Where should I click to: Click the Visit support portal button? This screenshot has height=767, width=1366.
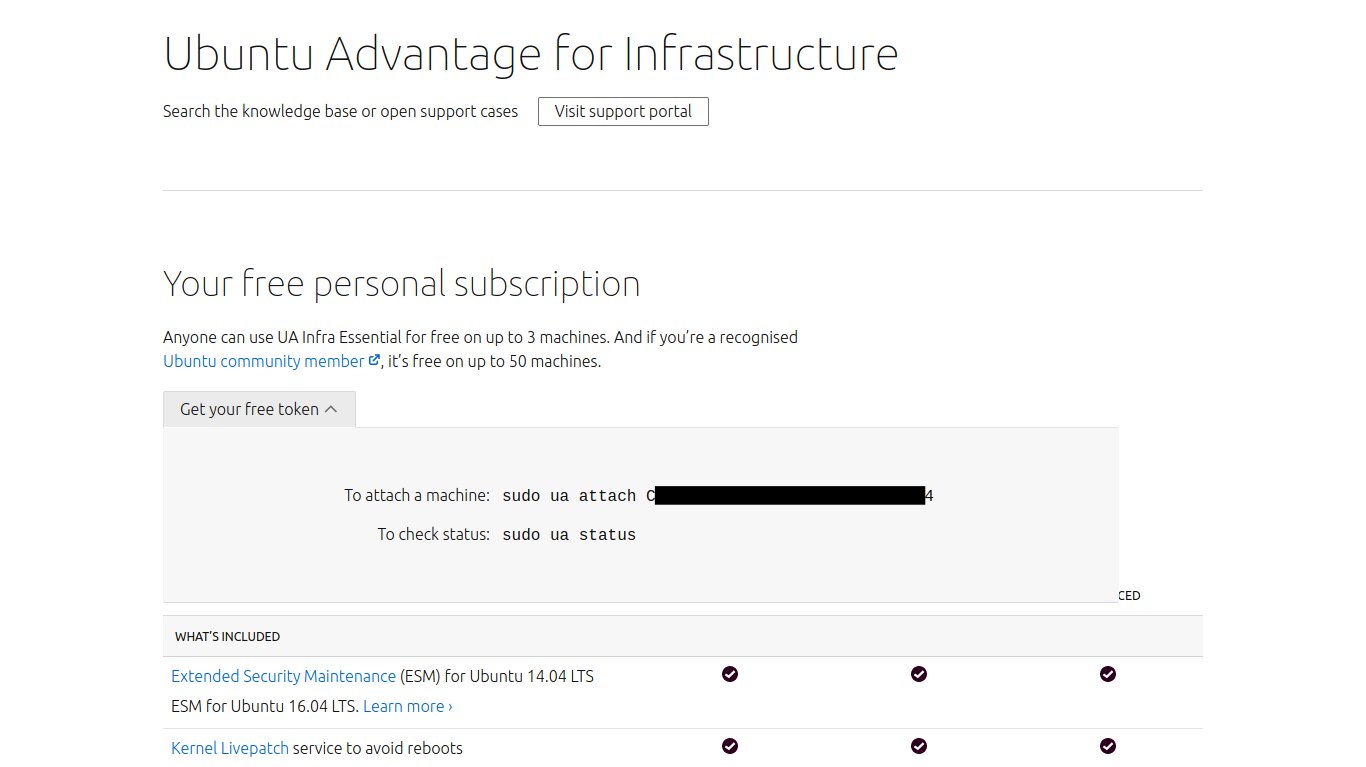pos(623,111)
